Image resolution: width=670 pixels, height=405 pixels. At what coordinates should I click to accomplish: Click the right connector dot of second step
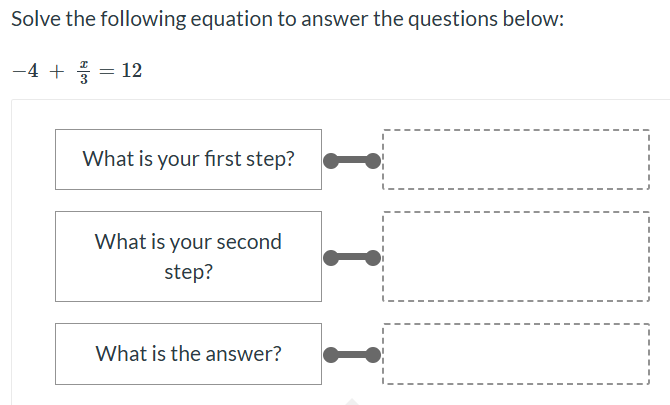coord(374,257)
